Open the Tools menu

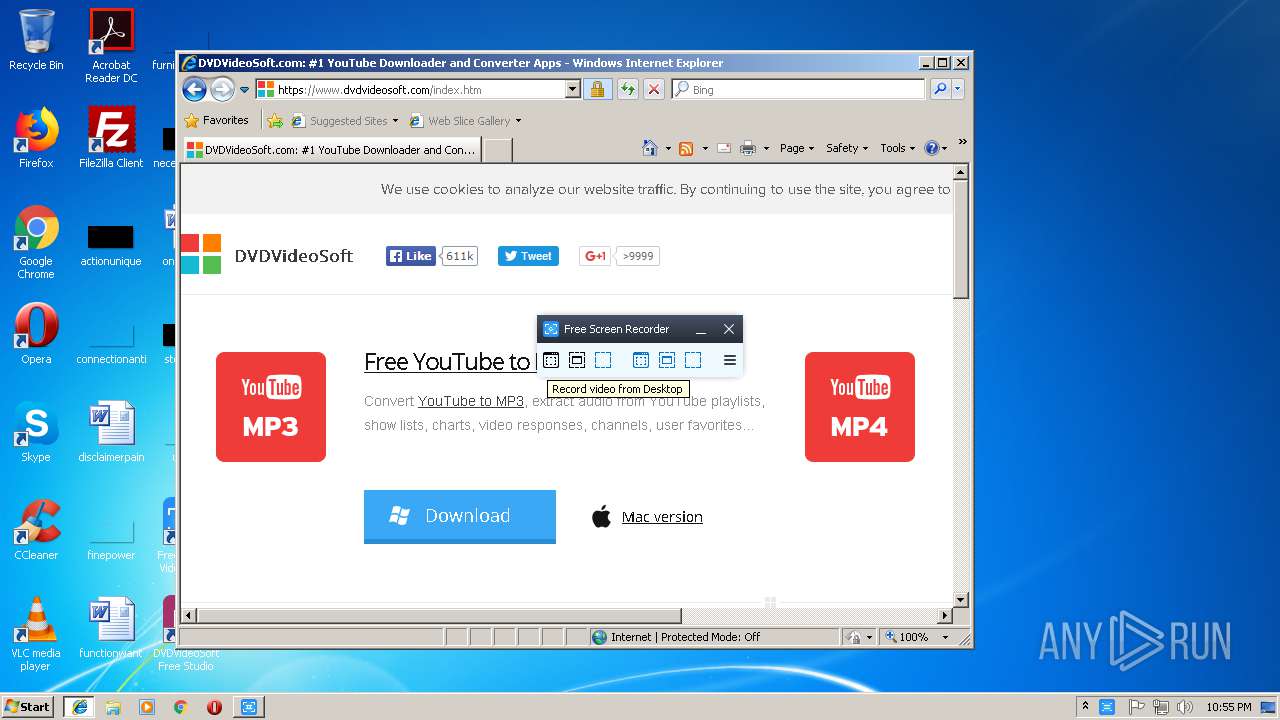click(x=898, y=148)
